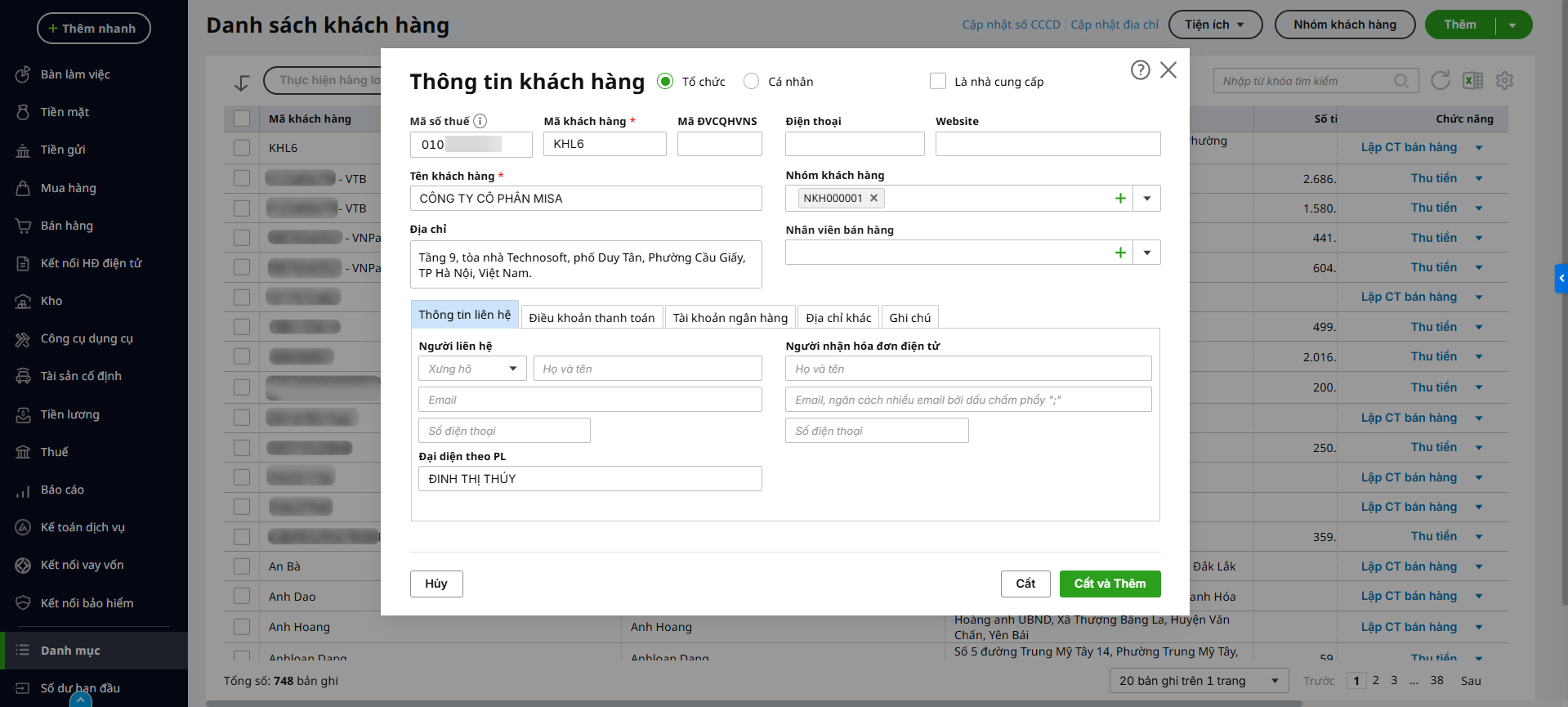
Task: Open Thuế icon in sidebar
Action: [x=23, y=452]
